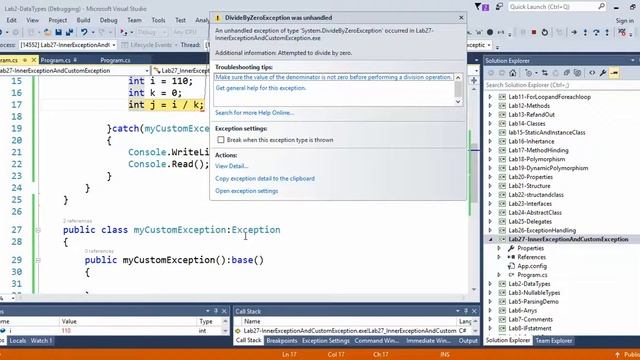The height and width of the screenshot is (360, 640).
Task: Open the Edit menu
Action: 11,20
